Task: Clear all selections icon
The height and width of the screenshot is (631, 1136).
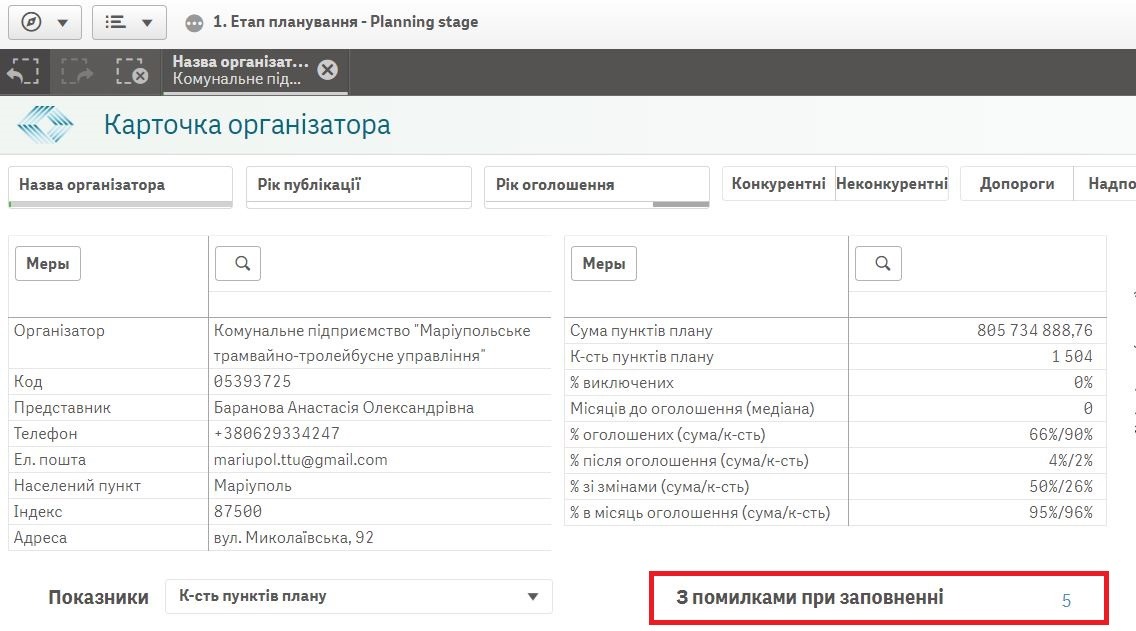Action: pos(131,72)
